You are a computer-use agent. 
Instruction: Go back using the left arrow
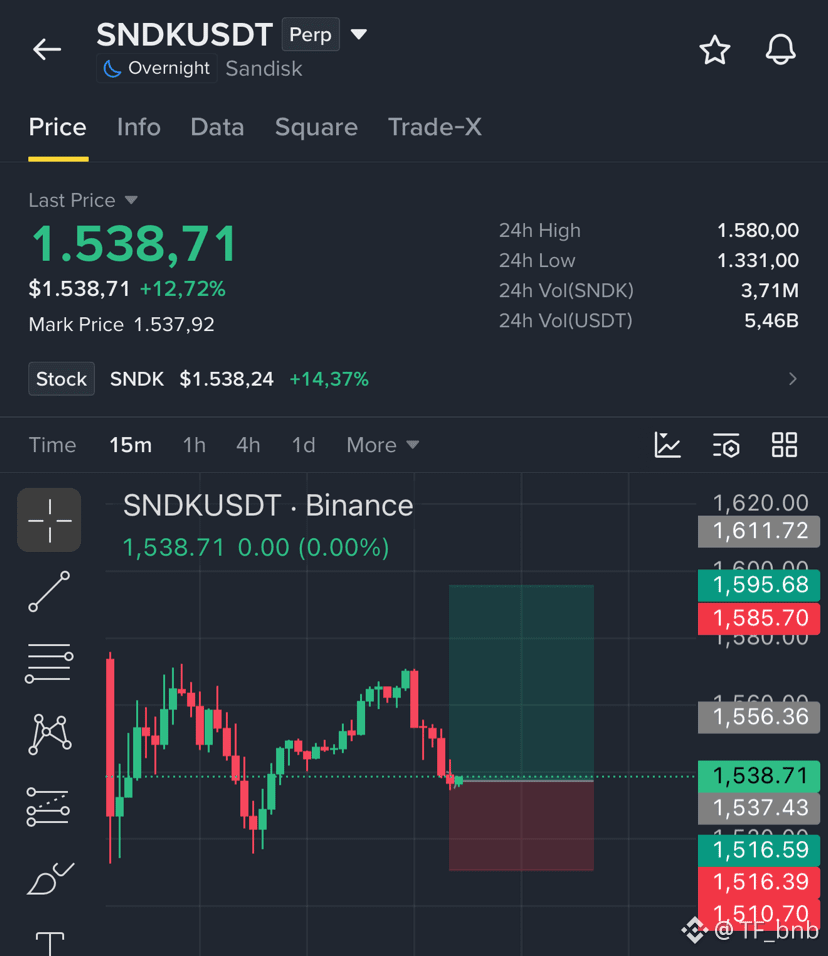[x=47, y=49]
